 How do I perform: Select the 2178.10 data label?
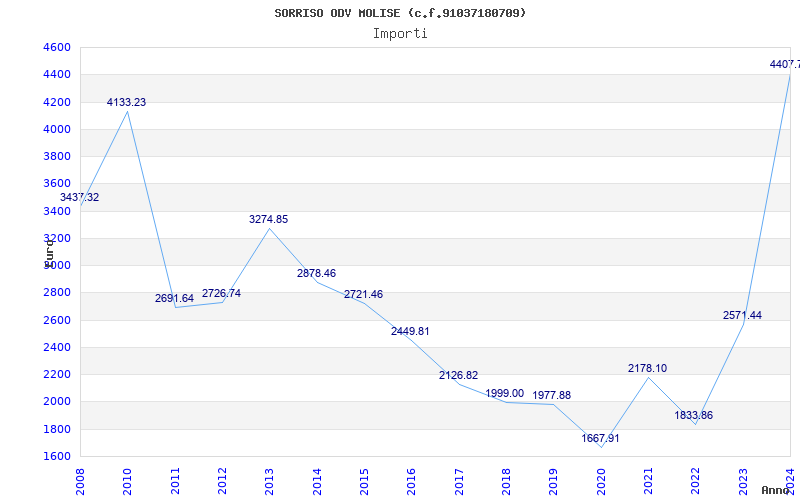[647, 368]
